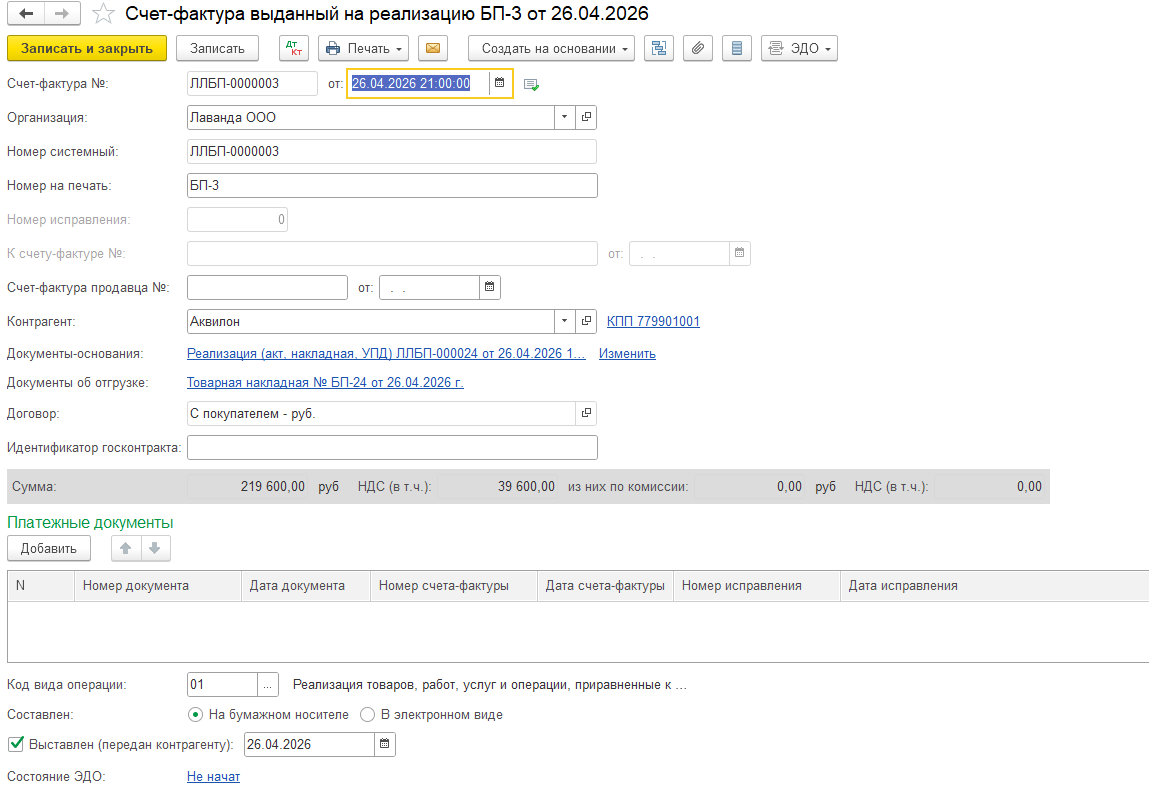The width and height of the screenshot is (1149, 794).
Task: Open attached files with the paperclip icon
Action: 698,48
